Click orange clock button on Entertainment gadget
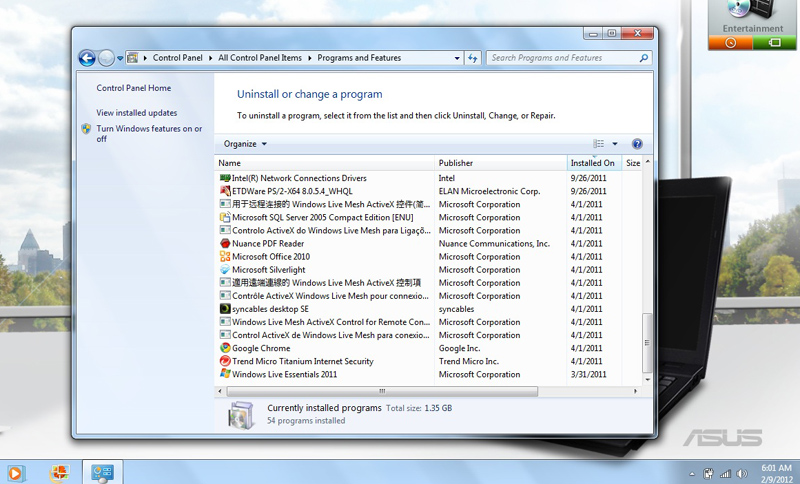 pyautogui.click(x=730, y=43)
